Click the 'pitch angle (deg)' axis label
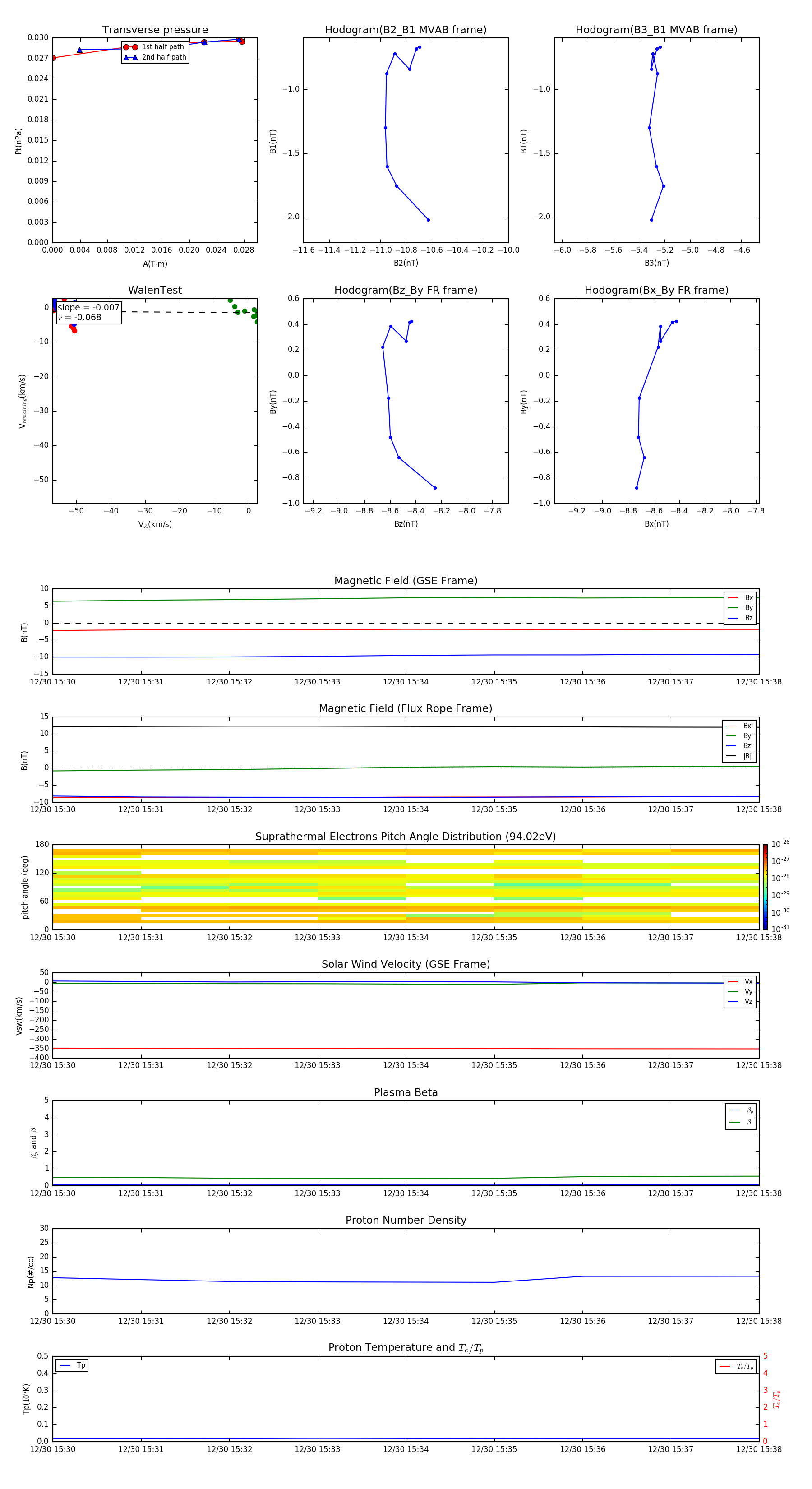The image size is (812, 1489). (x=25, y=887)
